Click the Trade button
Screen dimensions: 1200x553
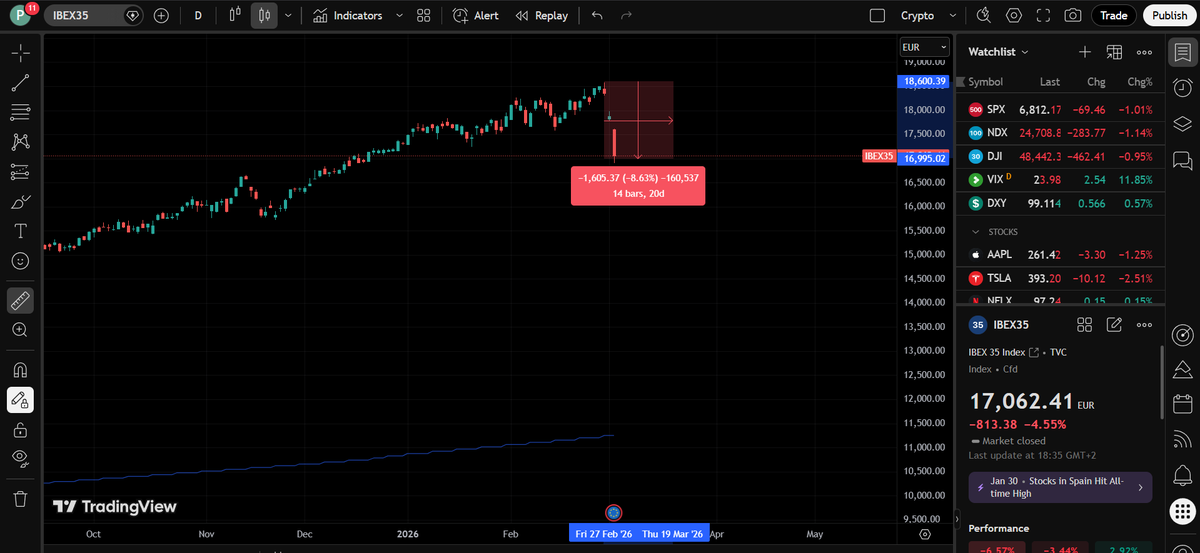tap(1113, 15)
